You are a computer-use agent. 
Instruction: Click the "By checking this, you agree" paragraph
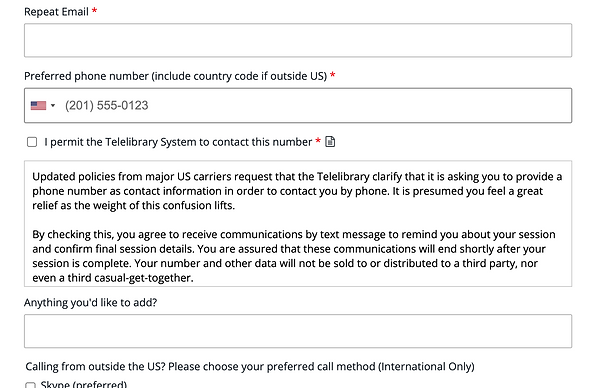tap(293, 256)
